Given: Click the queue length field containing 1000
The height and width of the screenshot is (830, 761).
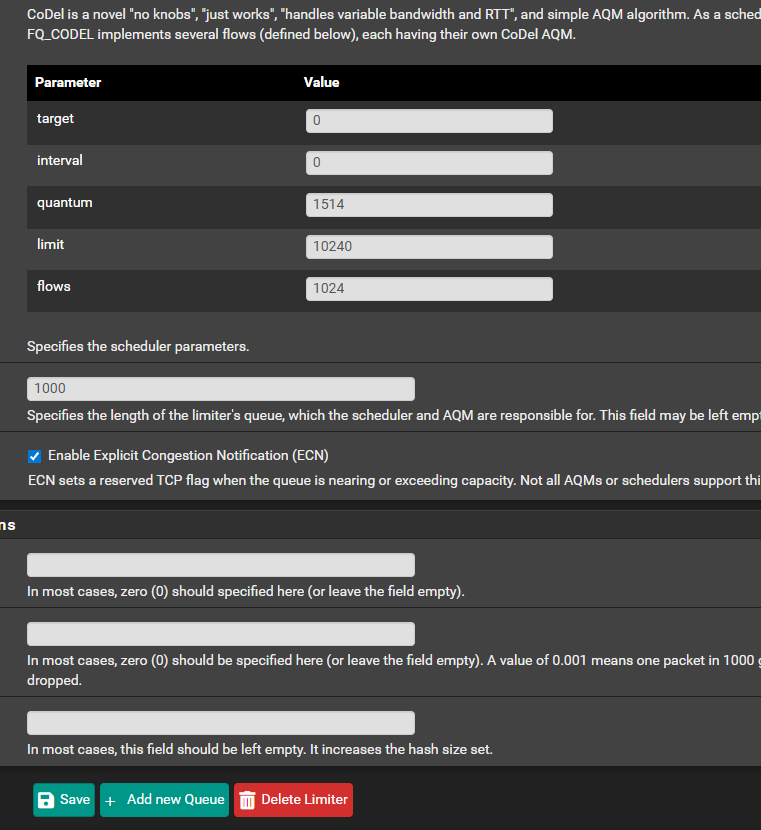Looking at the screenshot, I should [x=220, y=389].
